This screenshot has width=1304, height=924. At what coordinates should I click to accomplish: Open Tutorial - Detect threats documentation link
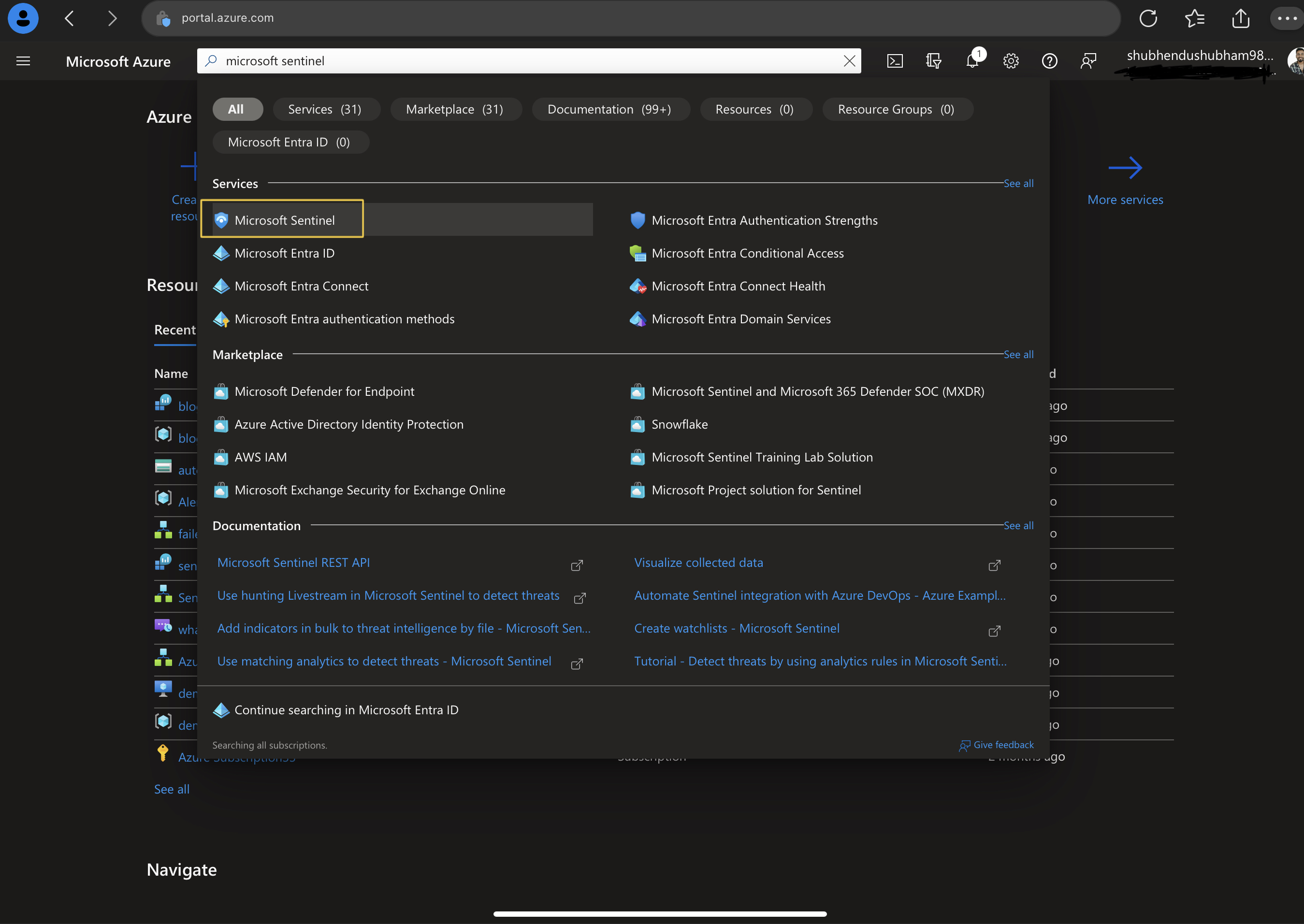(x=820, y=662)
